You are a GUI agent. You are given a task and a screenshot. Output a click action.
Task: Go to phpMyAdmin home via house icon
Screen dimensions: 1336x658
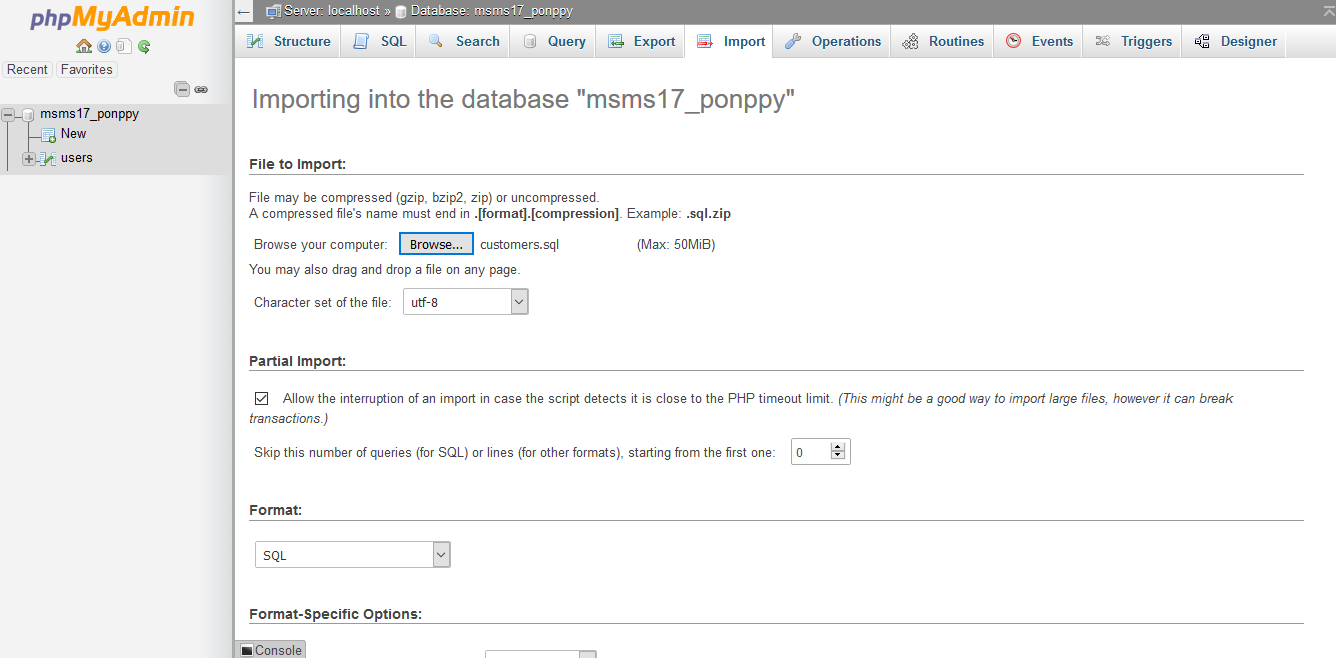(x=84, y=46)
